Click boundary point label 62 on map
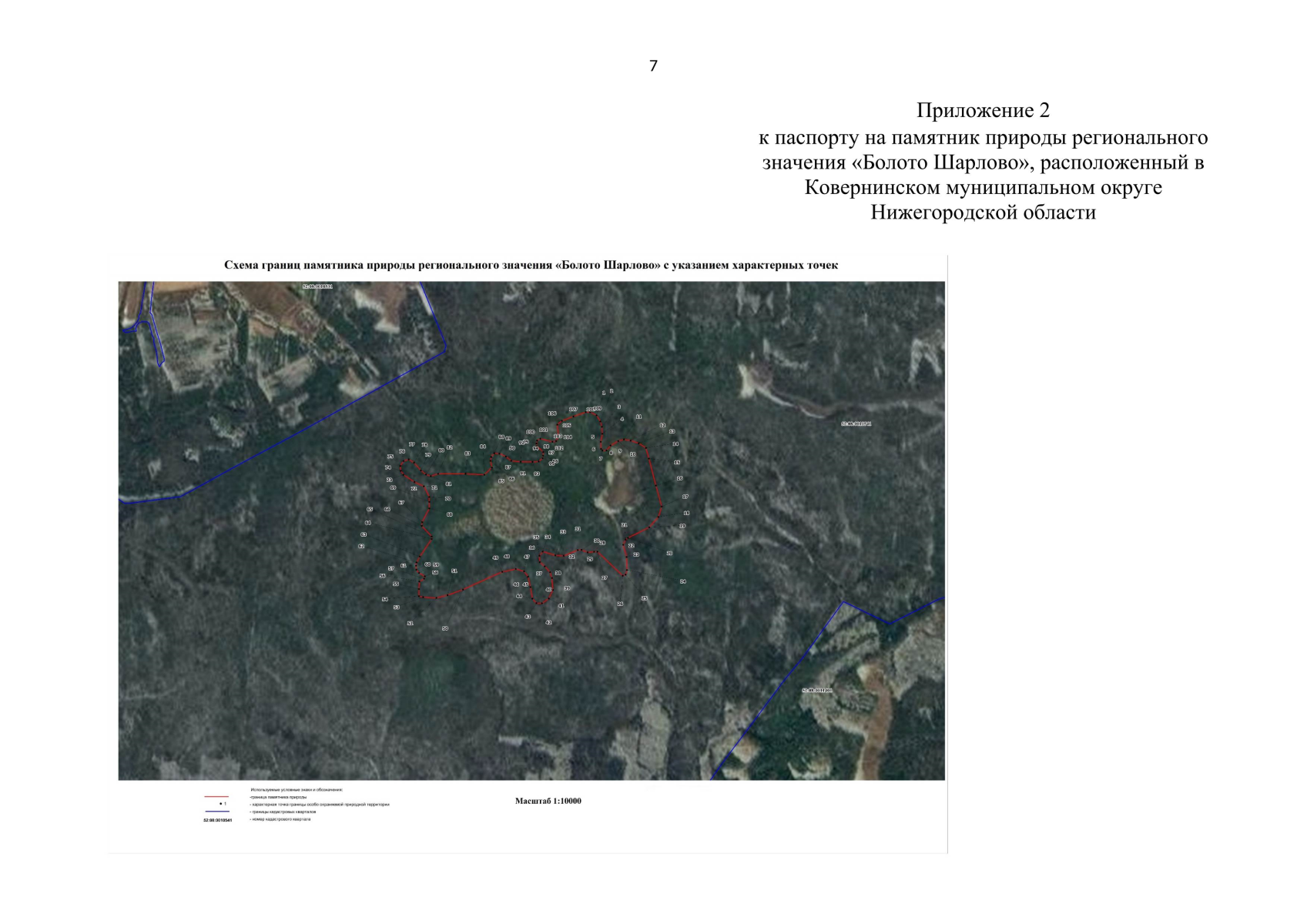This screenshot has height=924, width=1307. click(361, 546)
